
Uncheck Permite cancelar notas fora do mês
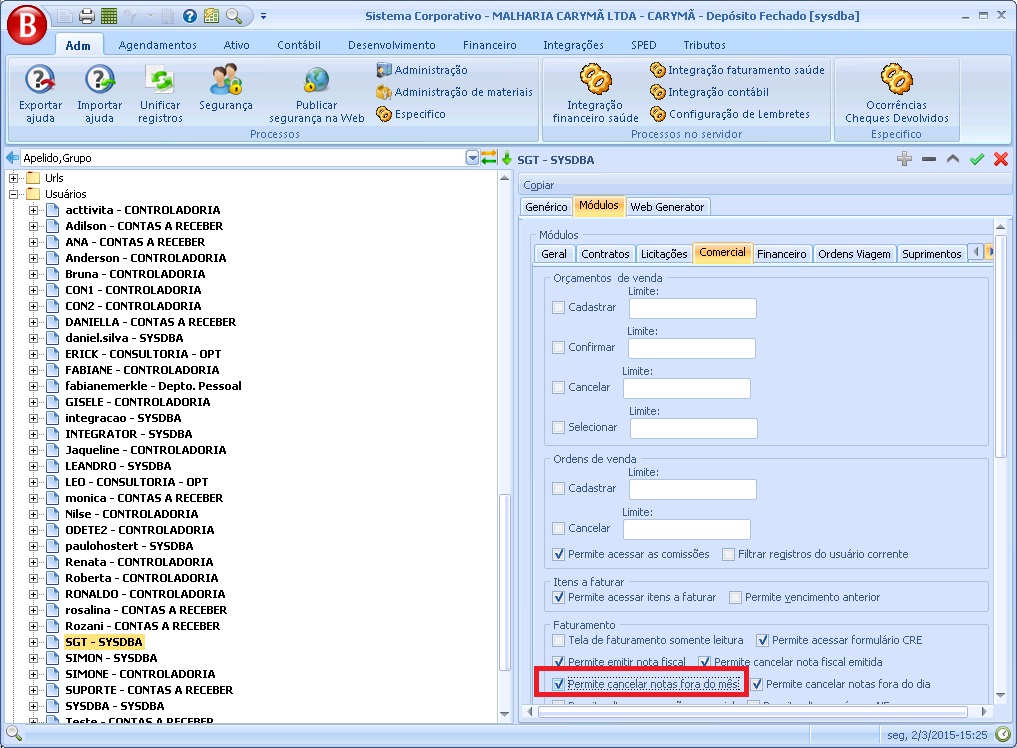(559, 685)
